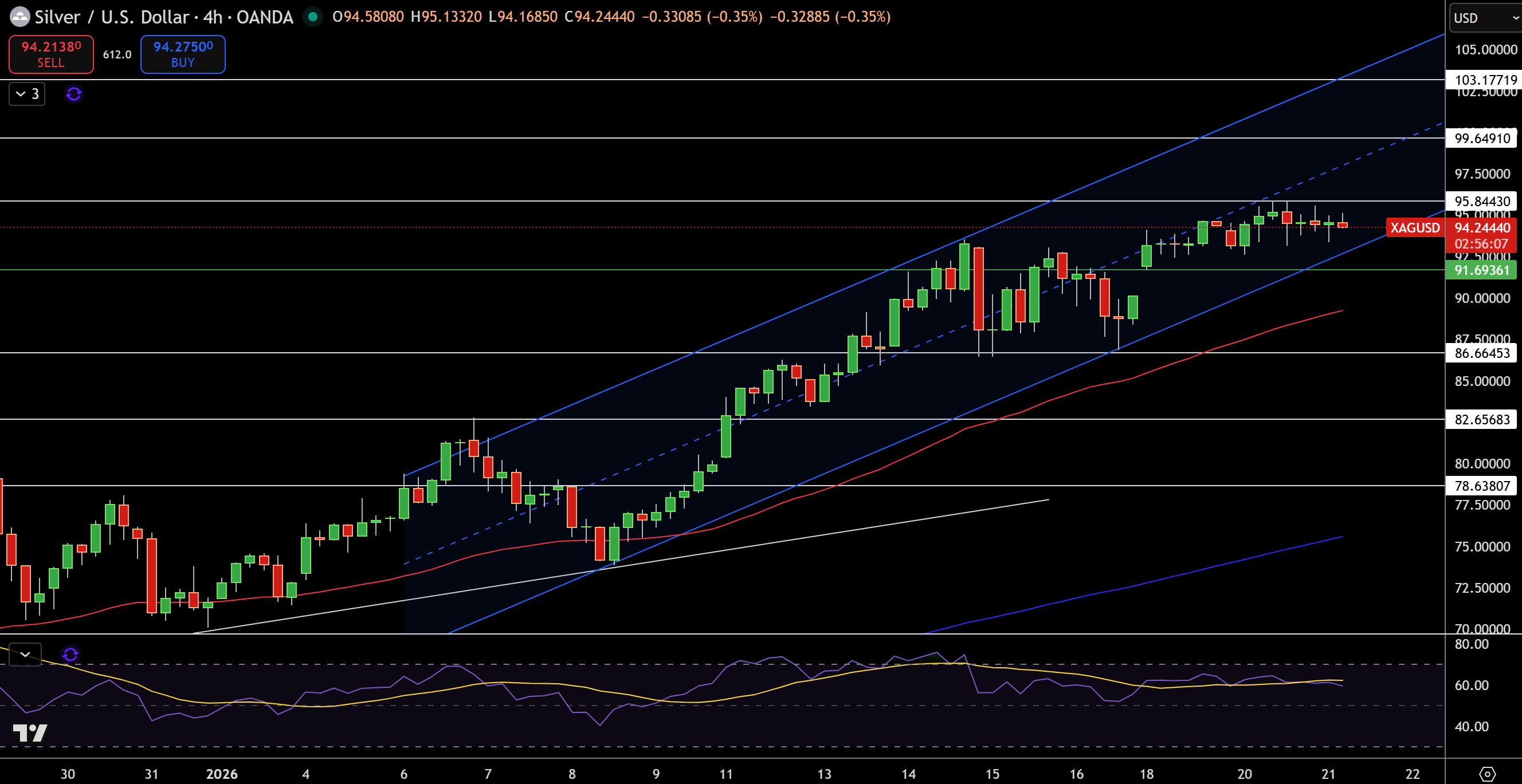Image resolution: width=1522 pixels, height=784 pixels.
Task: Click the 612.0 spread value
Action: pyautogui.click(x=117, y=54)
